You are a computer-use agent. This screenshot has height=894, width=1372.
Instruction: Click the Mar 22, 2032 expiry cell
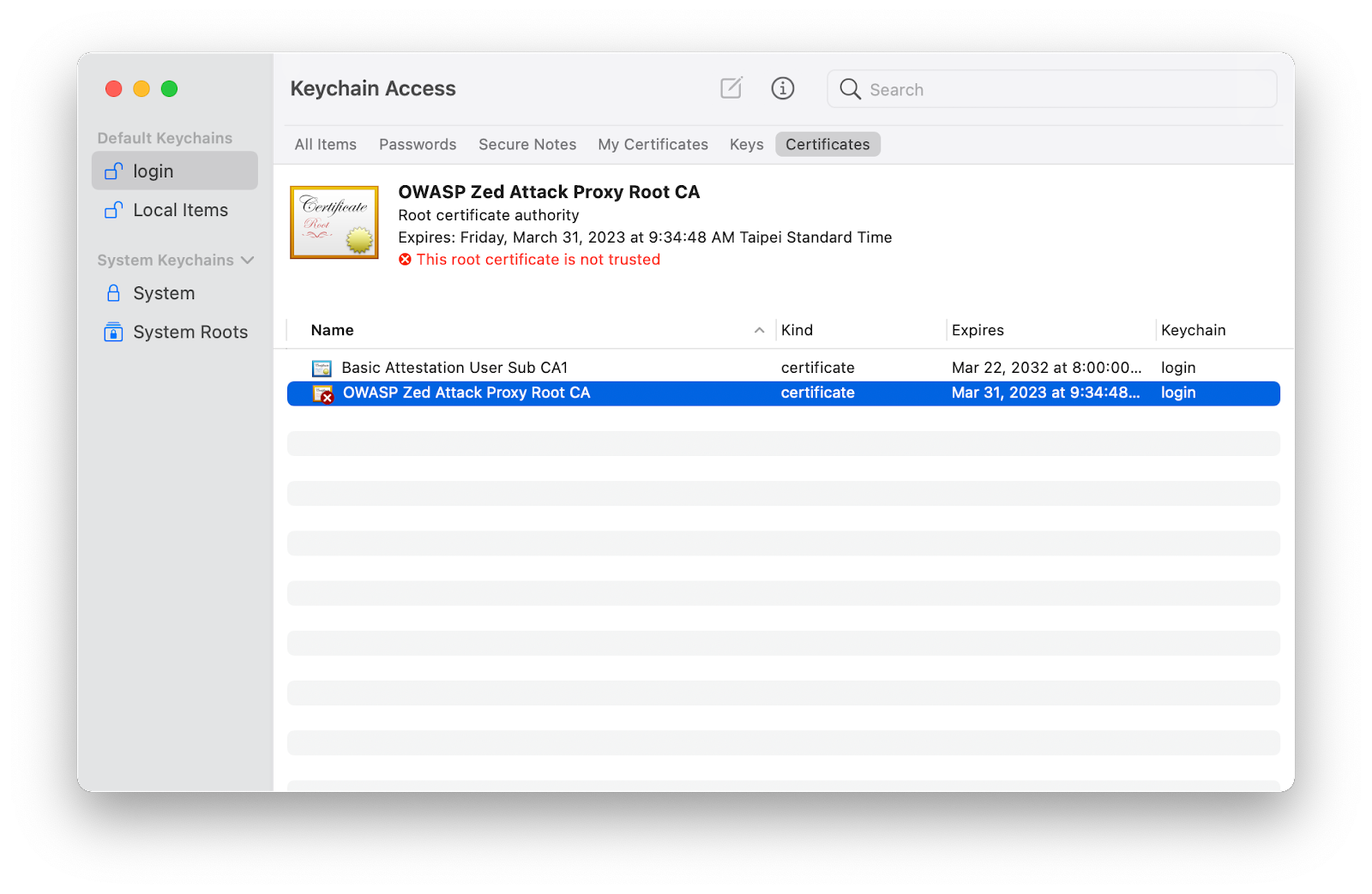click(1047, 368)
